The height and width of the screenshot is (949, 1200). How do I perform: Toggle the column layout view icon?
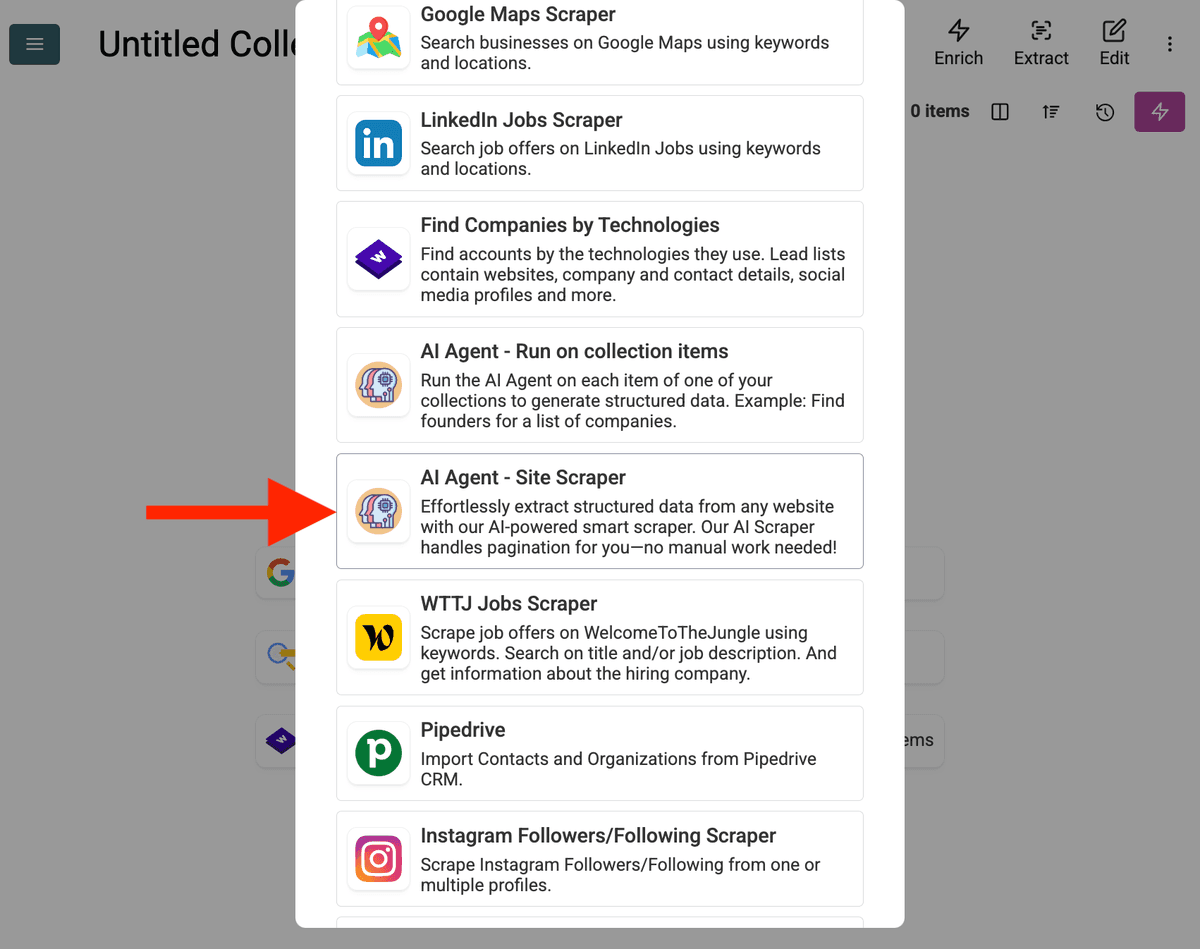[1000, 112]
